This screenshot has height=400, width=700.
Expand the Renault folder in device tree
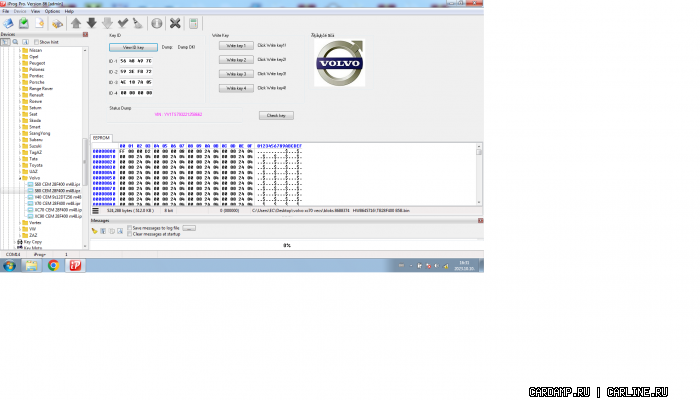pyautogui.click(x=20, y=95)
